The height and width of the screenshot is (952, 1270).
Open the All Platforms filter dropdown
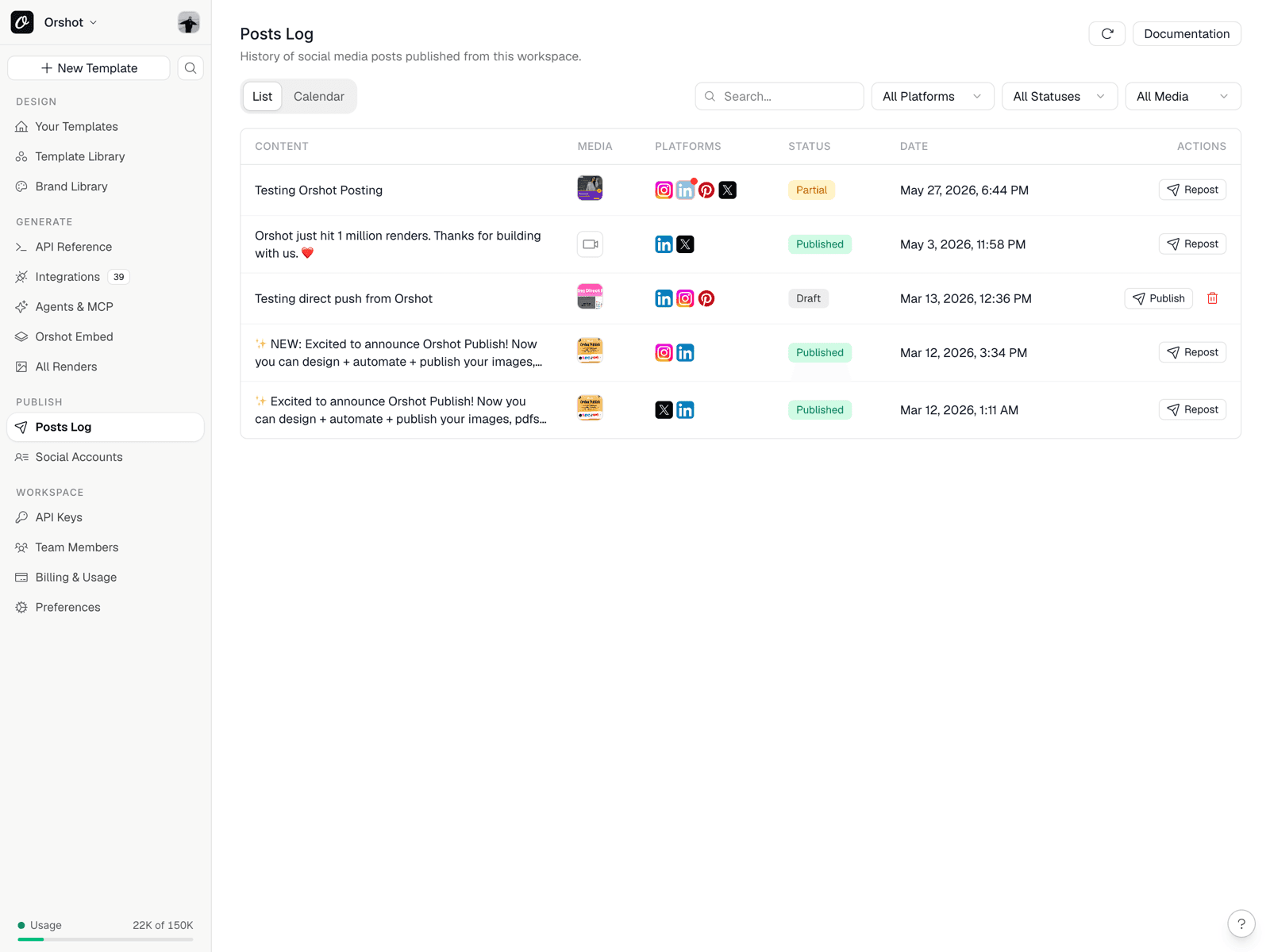933,96
